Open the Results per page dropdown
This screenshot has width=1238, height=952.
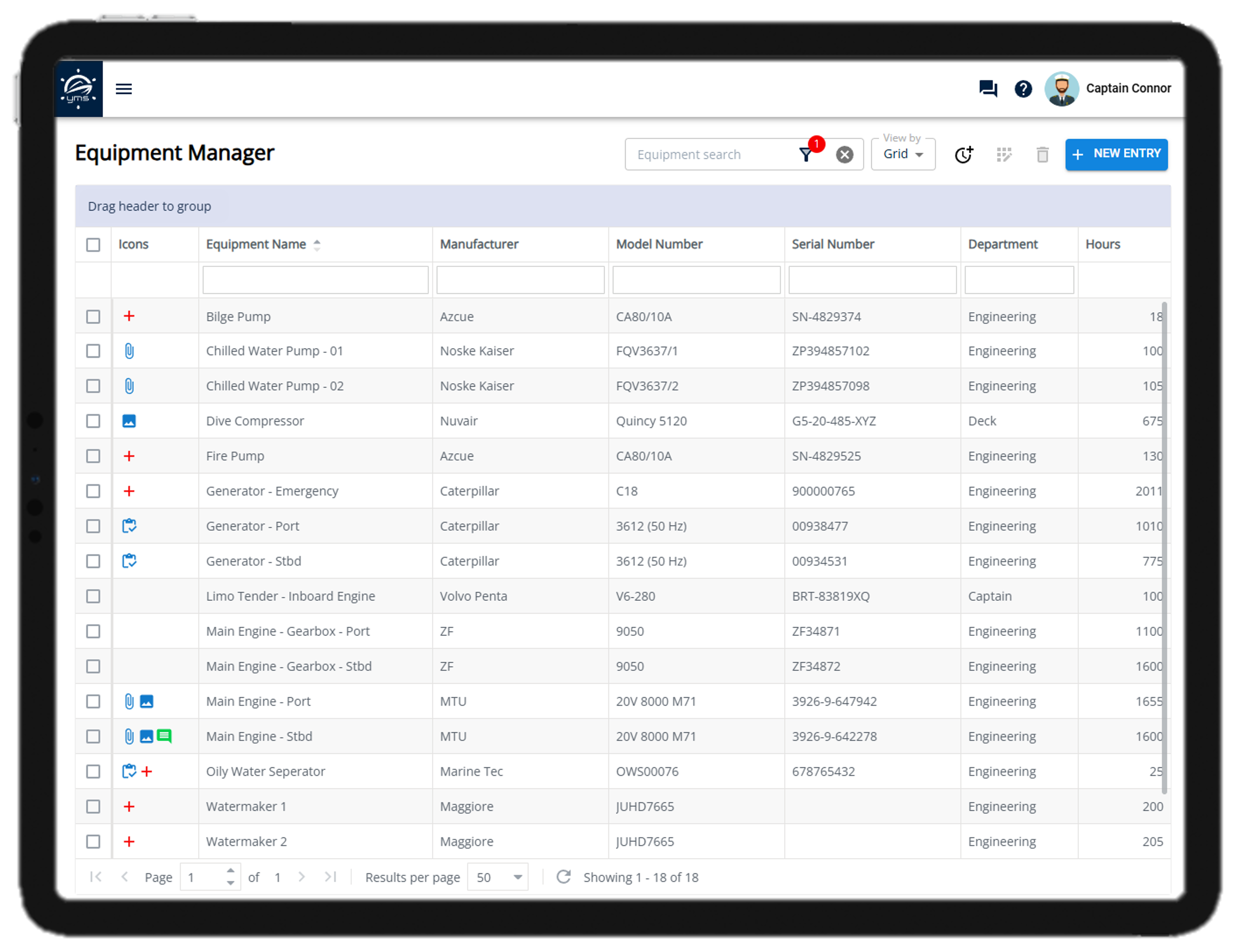tap(497, 877)
